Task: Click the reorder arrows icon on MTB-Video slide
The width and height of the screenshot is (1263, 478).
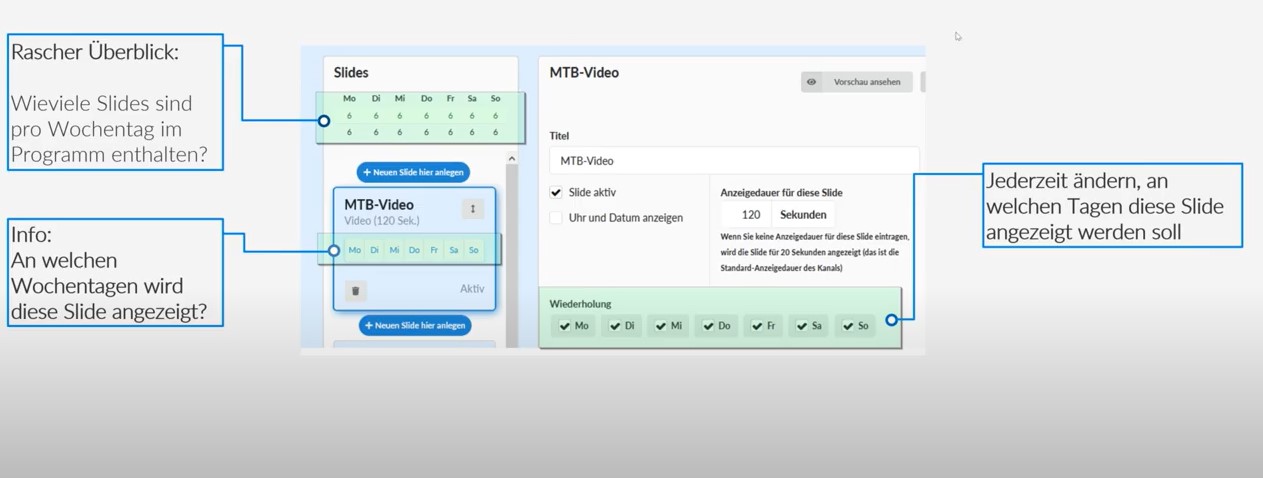Action: click(473, 209)
